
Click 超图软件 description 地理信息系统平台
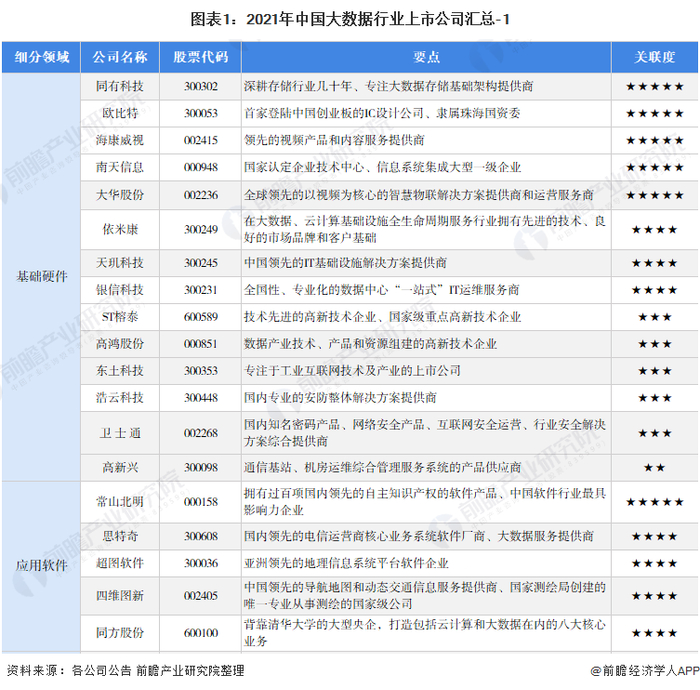(x=346, y=563)
